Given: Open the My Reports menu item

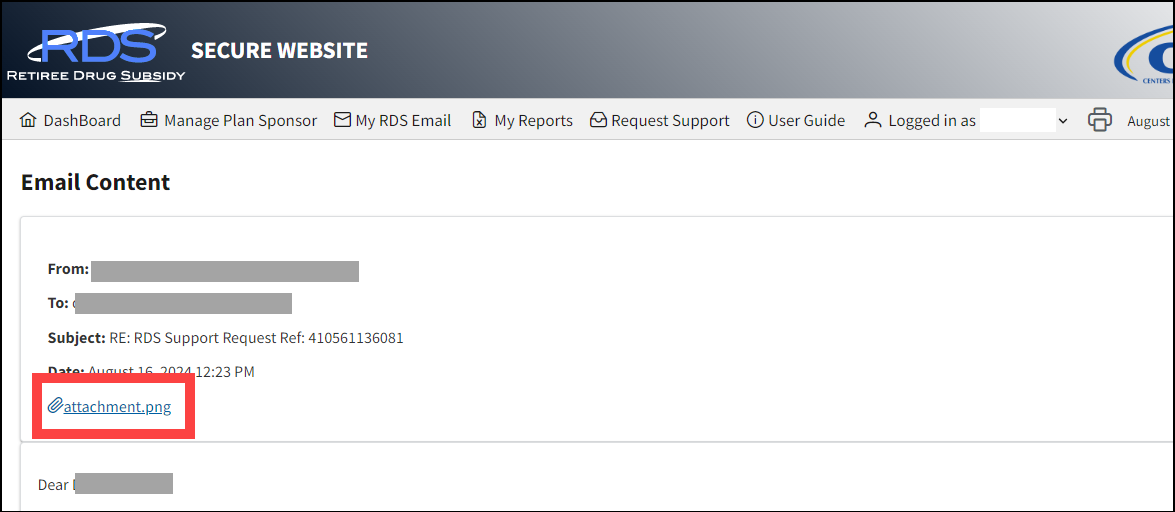Looking at the screenshot, I should coord(533,121).
